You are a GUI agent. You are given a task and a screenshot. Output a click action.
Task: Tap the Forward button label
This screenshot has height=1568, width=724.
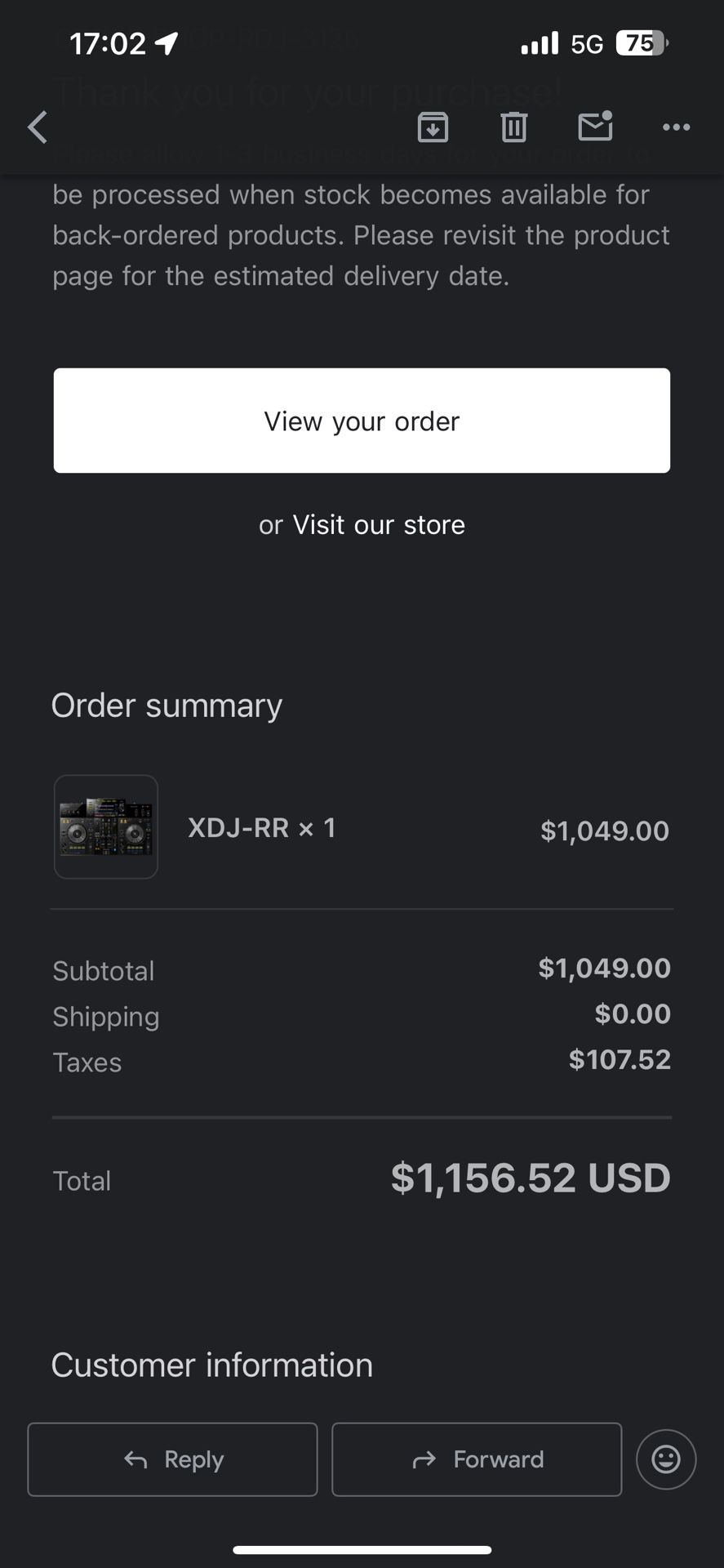[x=499, y=1459]
